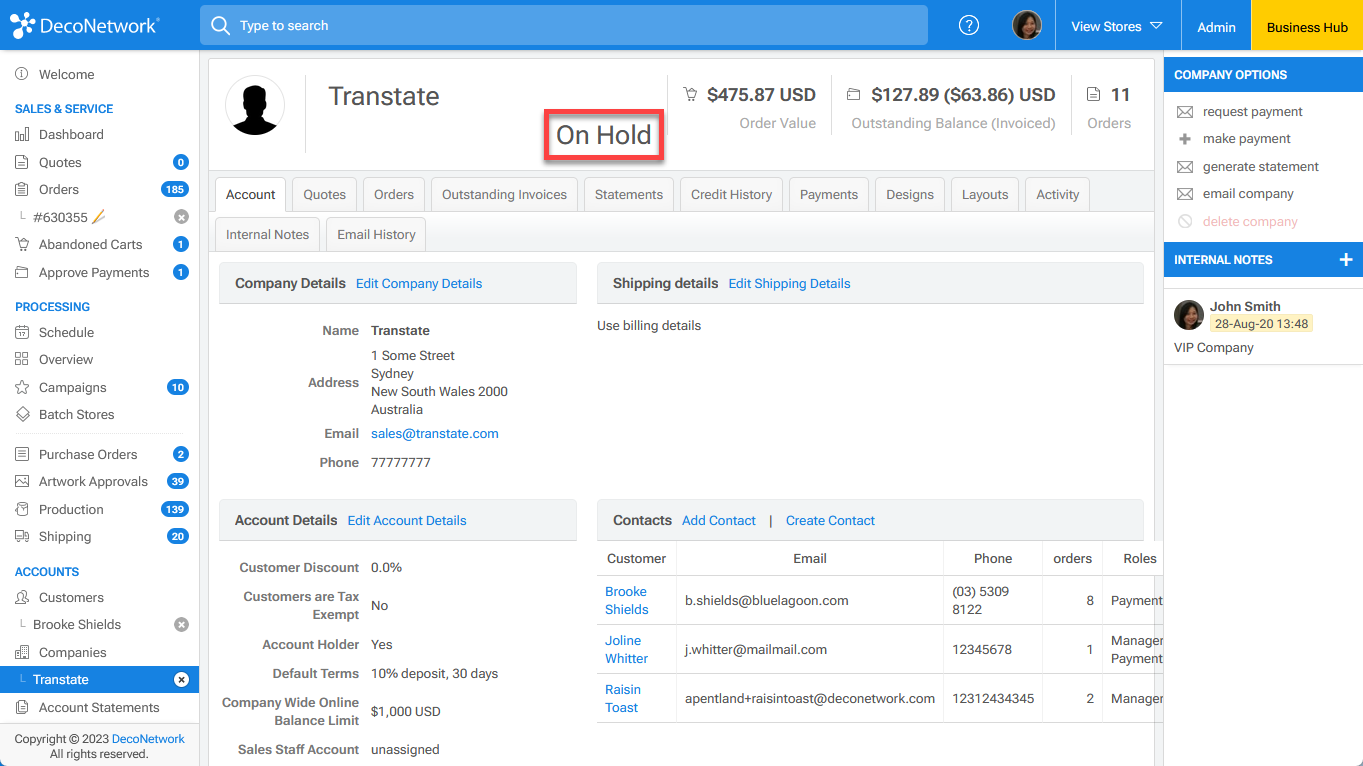The image size is (1363, 766).
Task: Switch to the Payments tab
Action: pos(829,195)
